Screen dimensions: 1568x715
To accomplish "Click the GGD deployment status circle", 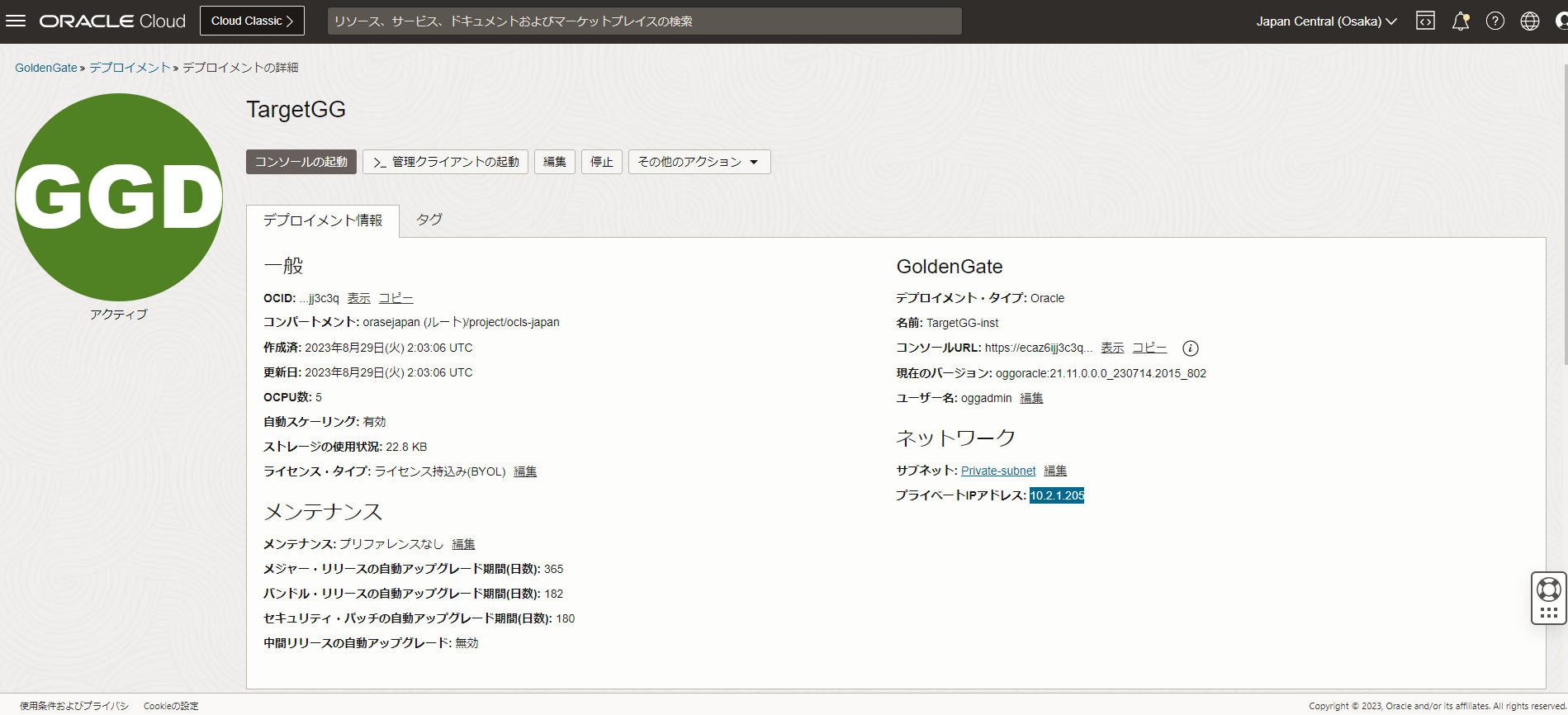I will point(119,197).
